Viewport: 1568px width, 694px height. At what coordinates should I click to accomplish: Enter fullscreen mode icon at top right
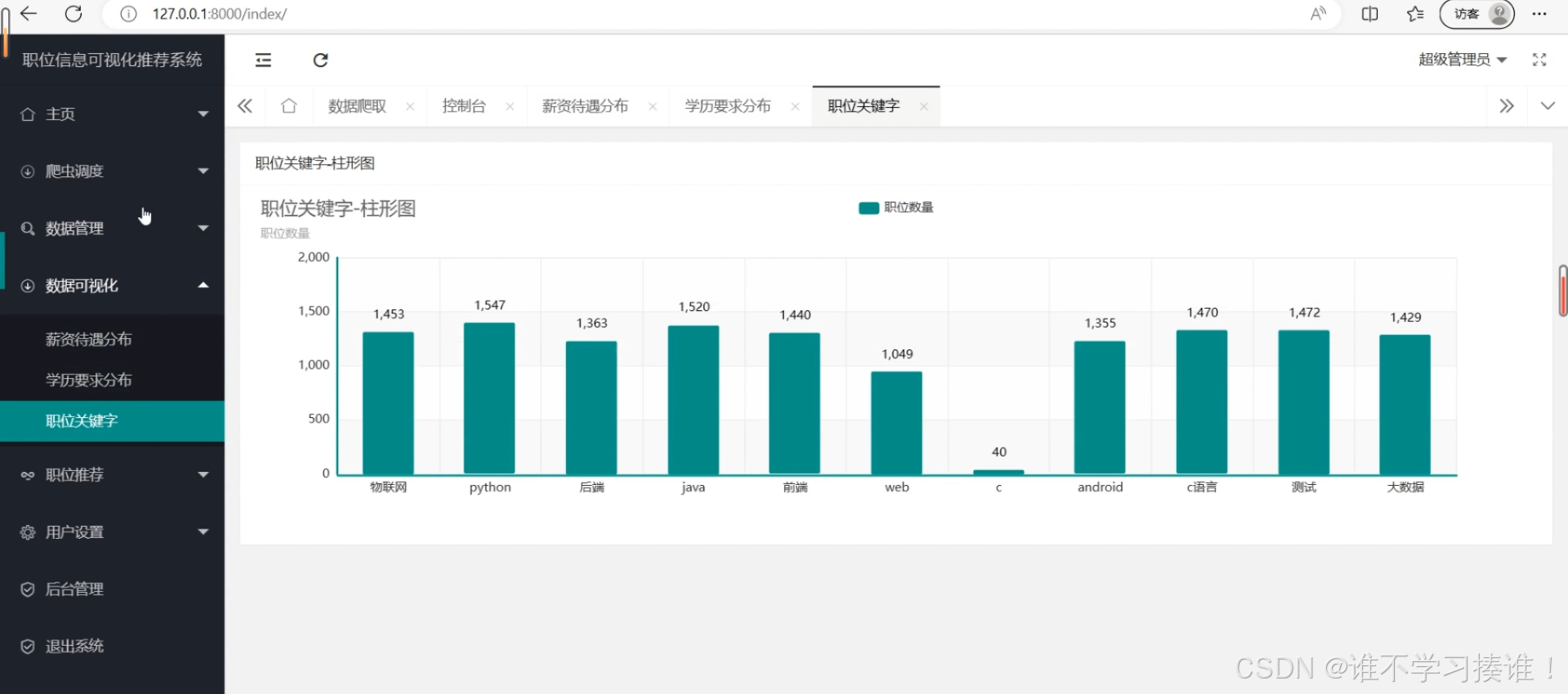1539,60
